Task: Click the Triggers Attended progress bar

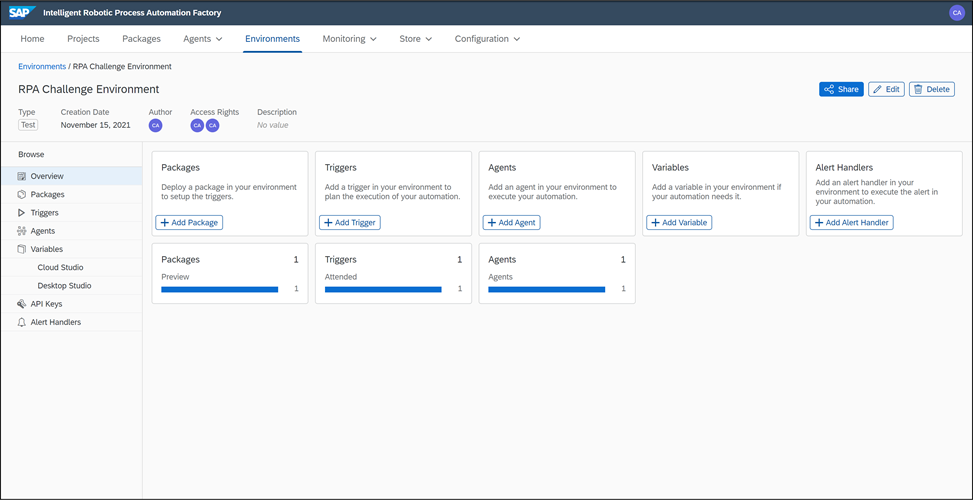Action: pos(383,289)
